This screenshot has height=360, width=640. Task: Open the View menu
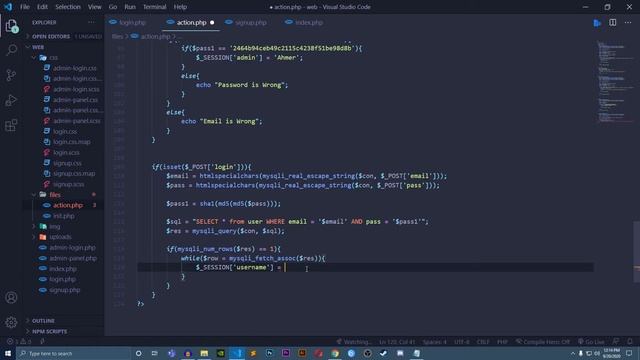95,7
